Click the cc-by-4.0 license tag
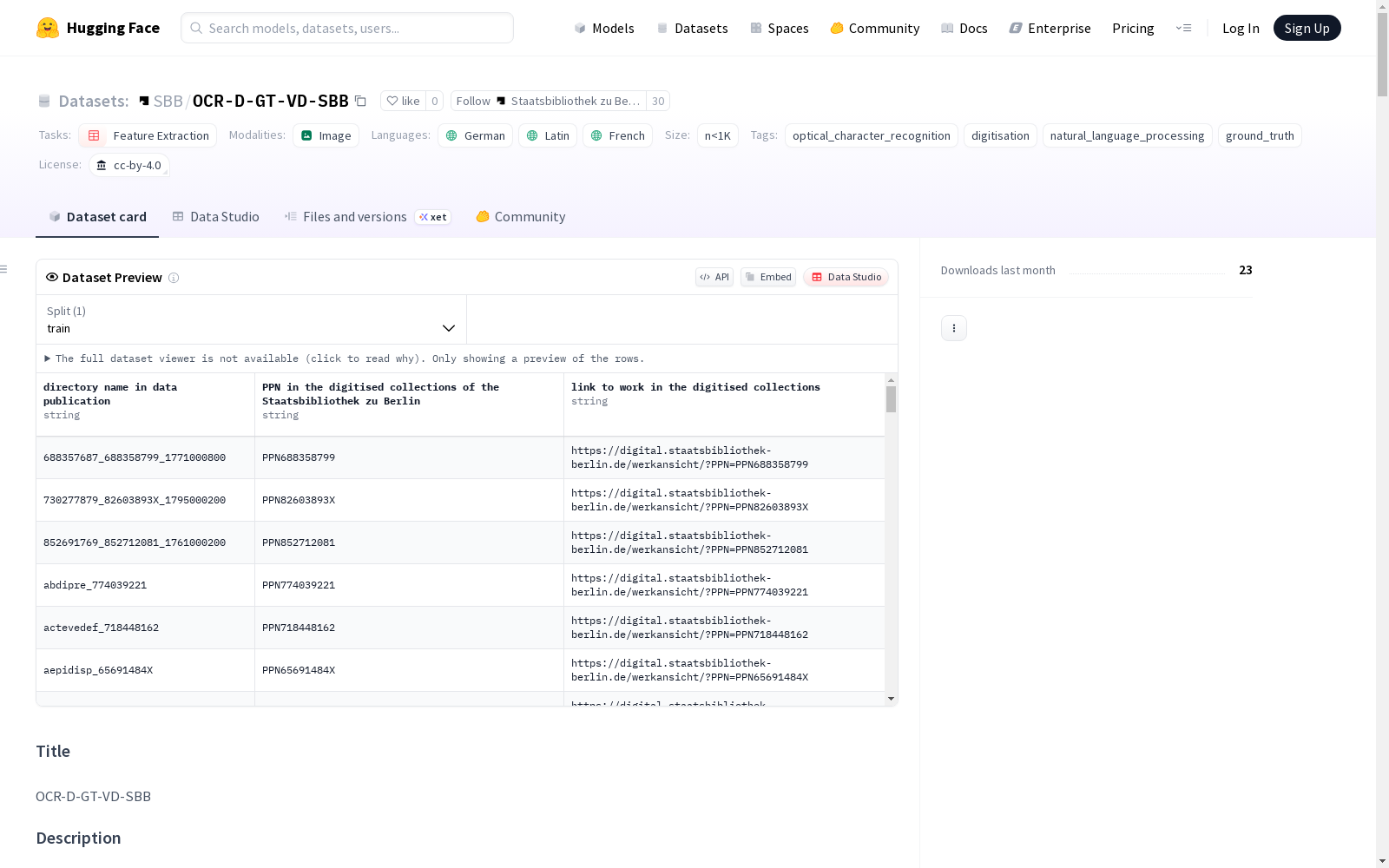This screenshot has width=1389, height=868. coord(129,165)
